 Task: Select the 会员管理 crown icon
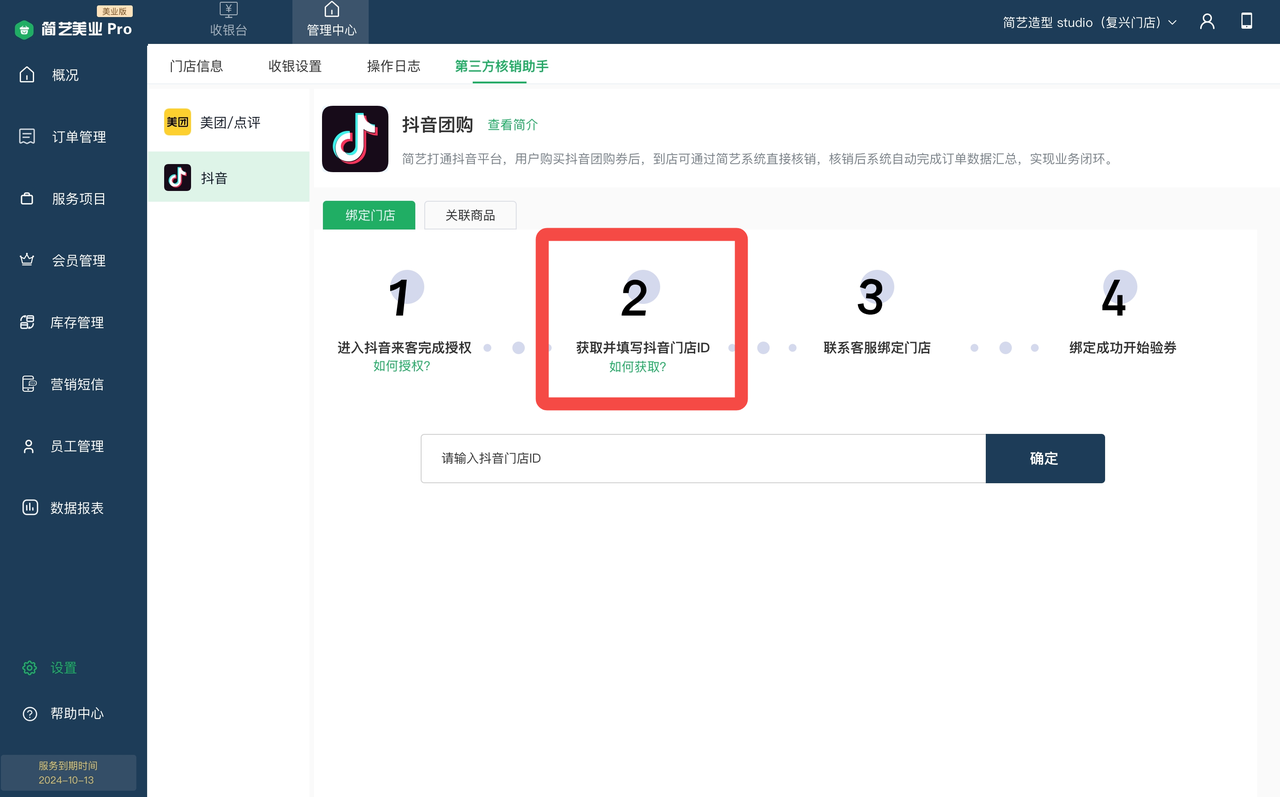pos(28,261)
